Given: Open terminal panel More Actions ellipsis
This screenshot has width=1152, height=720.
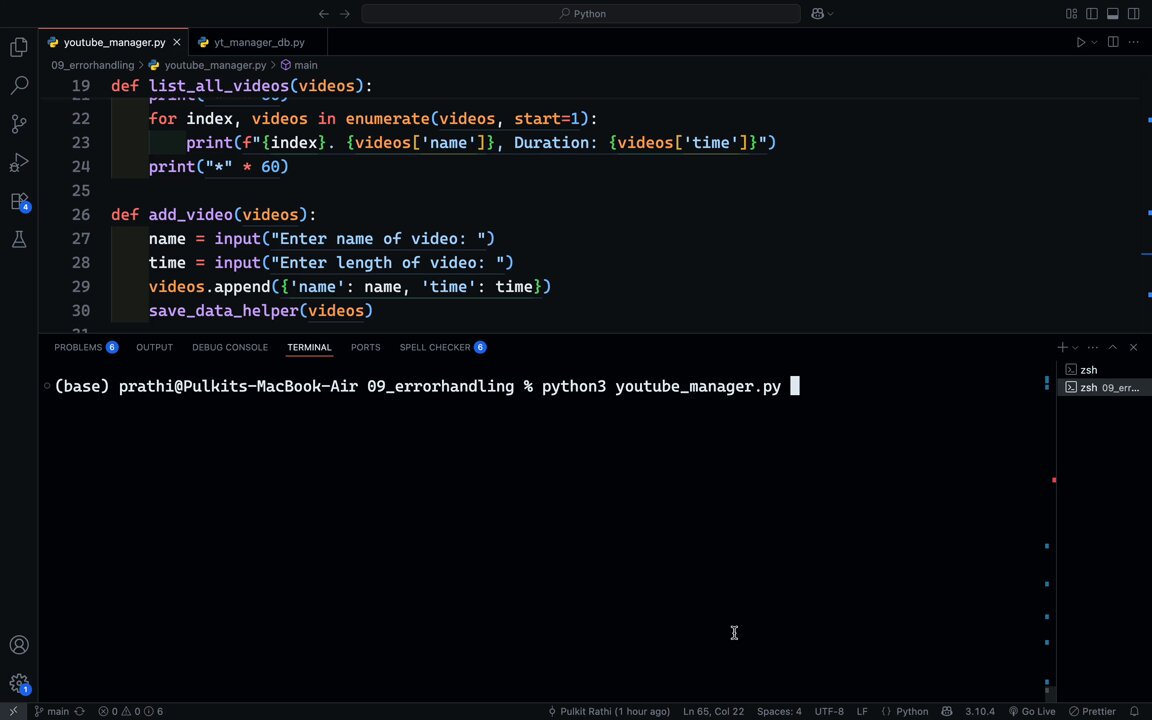Looking at the screenshot, I should [x=1092, y=348].
